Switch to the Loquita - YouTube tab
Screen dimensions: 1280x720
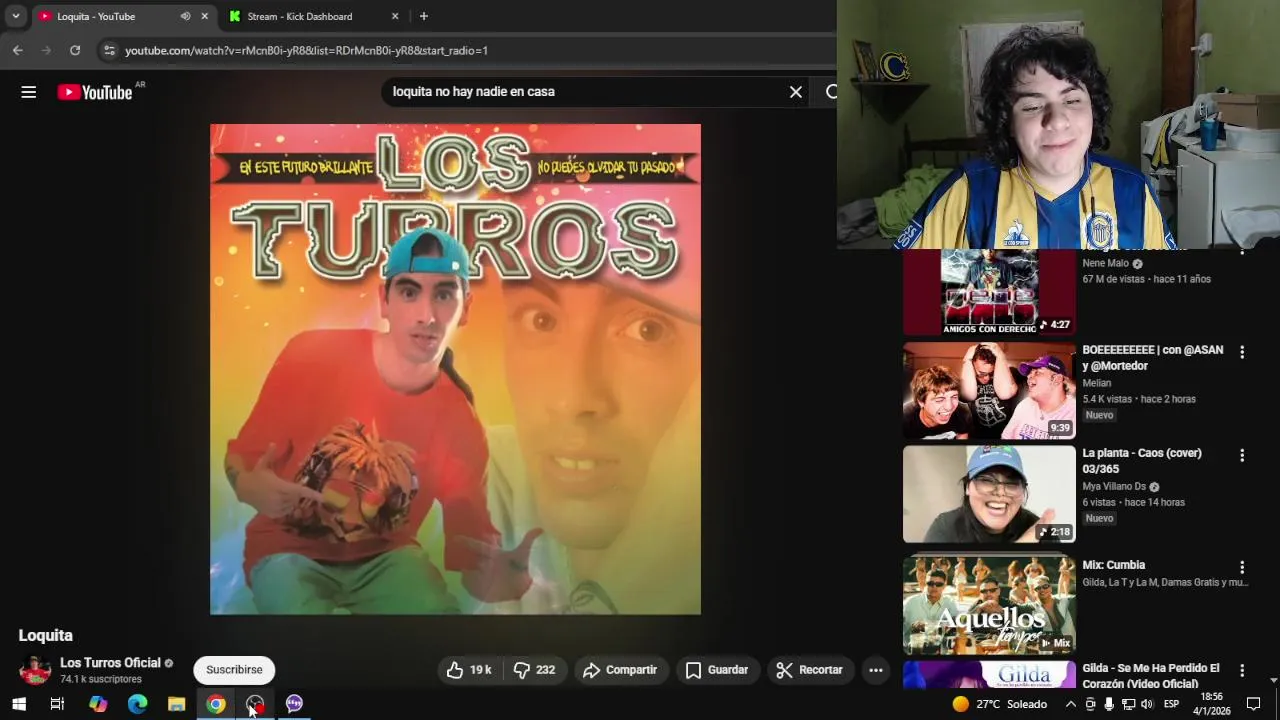coord(123,16)
